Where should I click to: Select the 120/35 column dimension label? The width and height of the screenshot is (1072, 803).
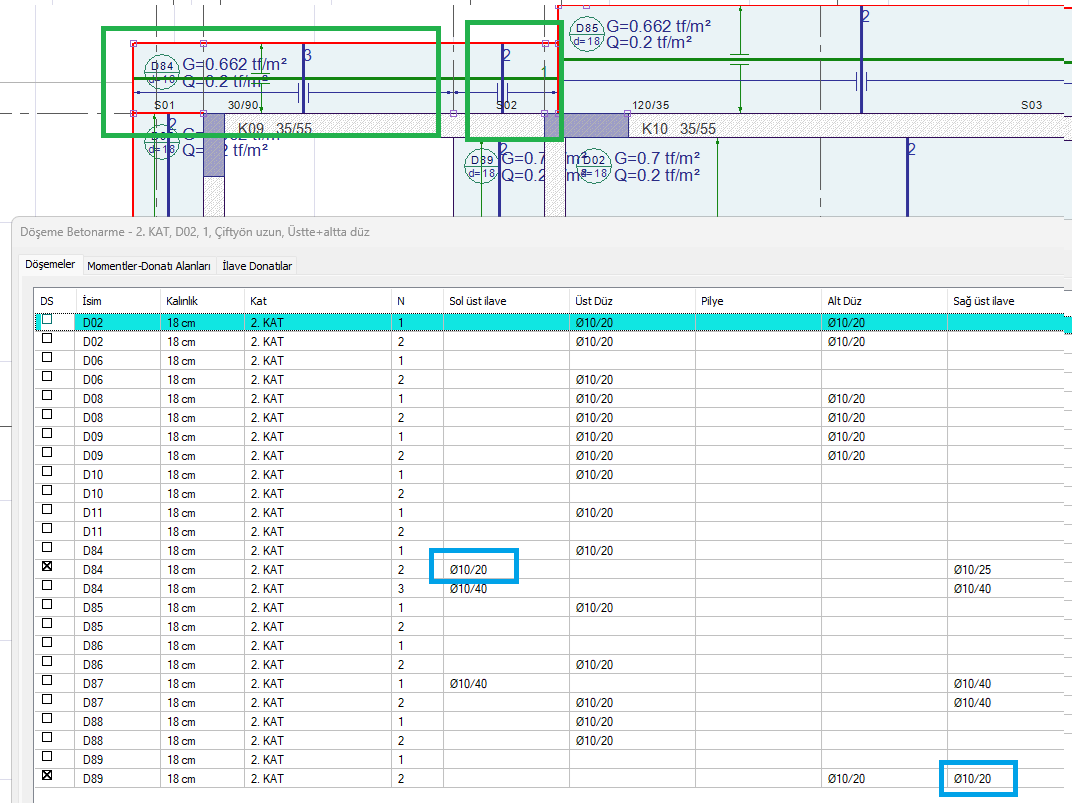650,105
